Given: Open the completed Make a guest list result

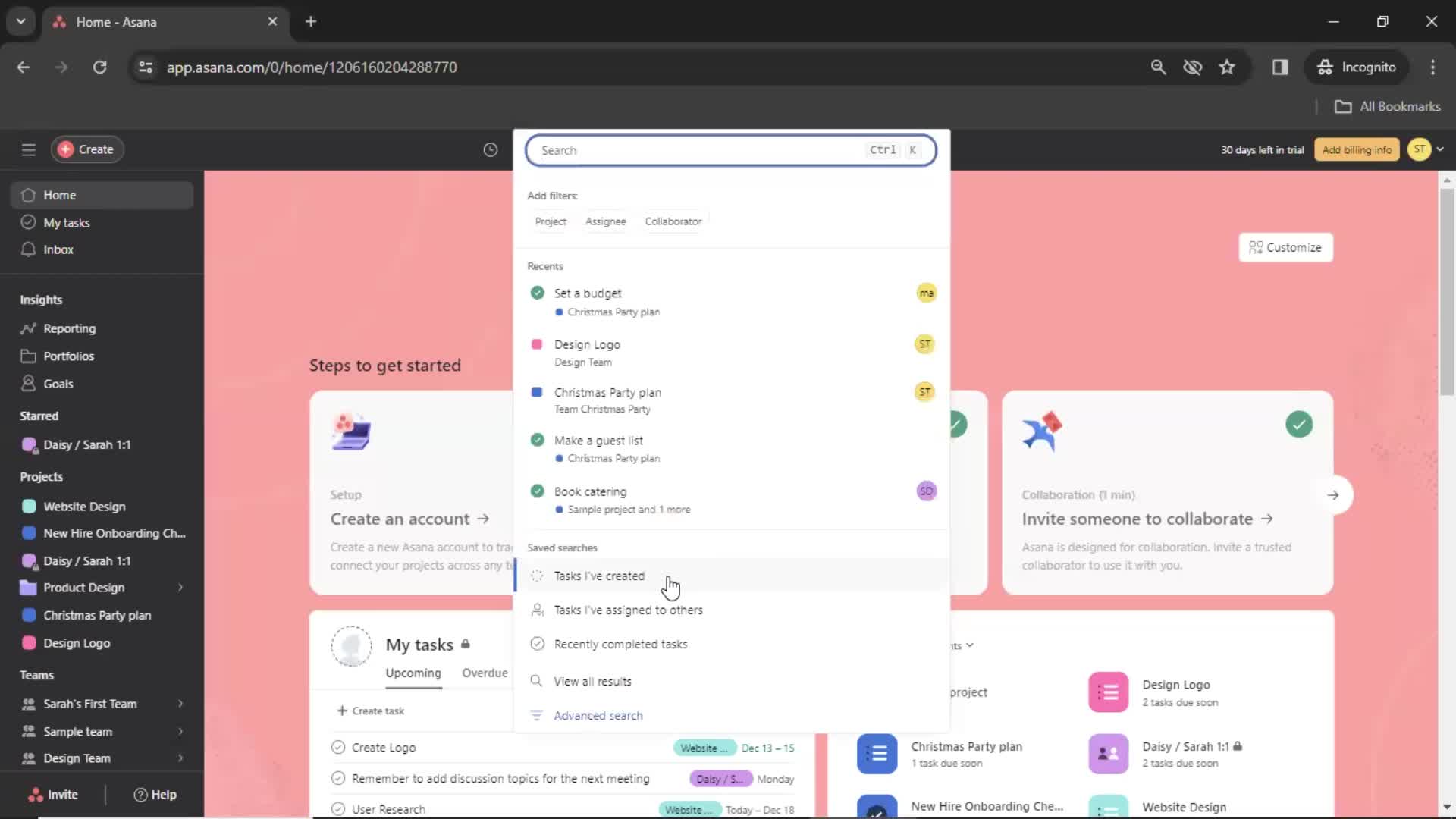Looking at the screenshot, I should click(731, 448).
